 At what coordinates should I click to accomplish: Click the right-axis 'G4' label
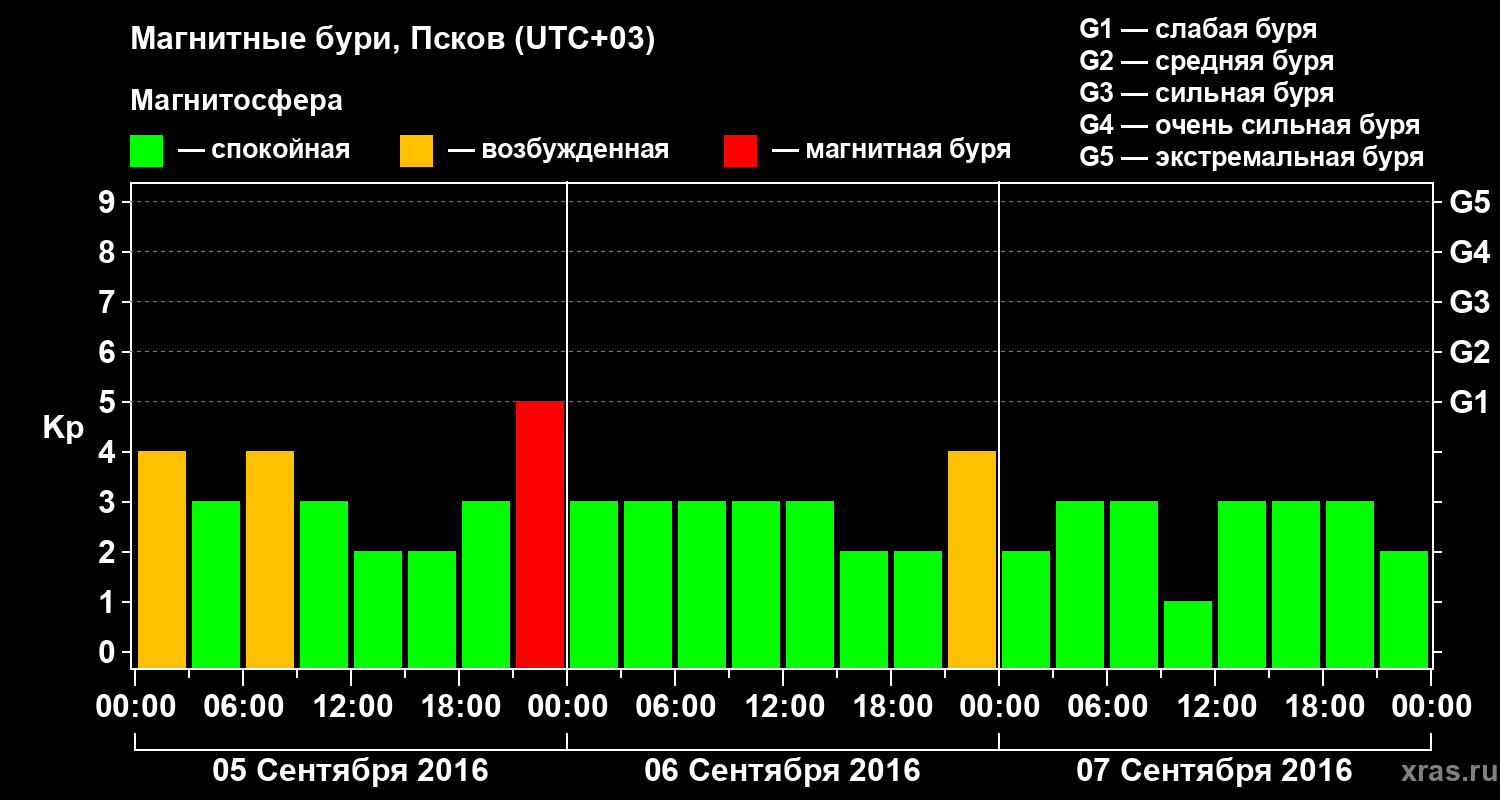(x=1469, y=252)
